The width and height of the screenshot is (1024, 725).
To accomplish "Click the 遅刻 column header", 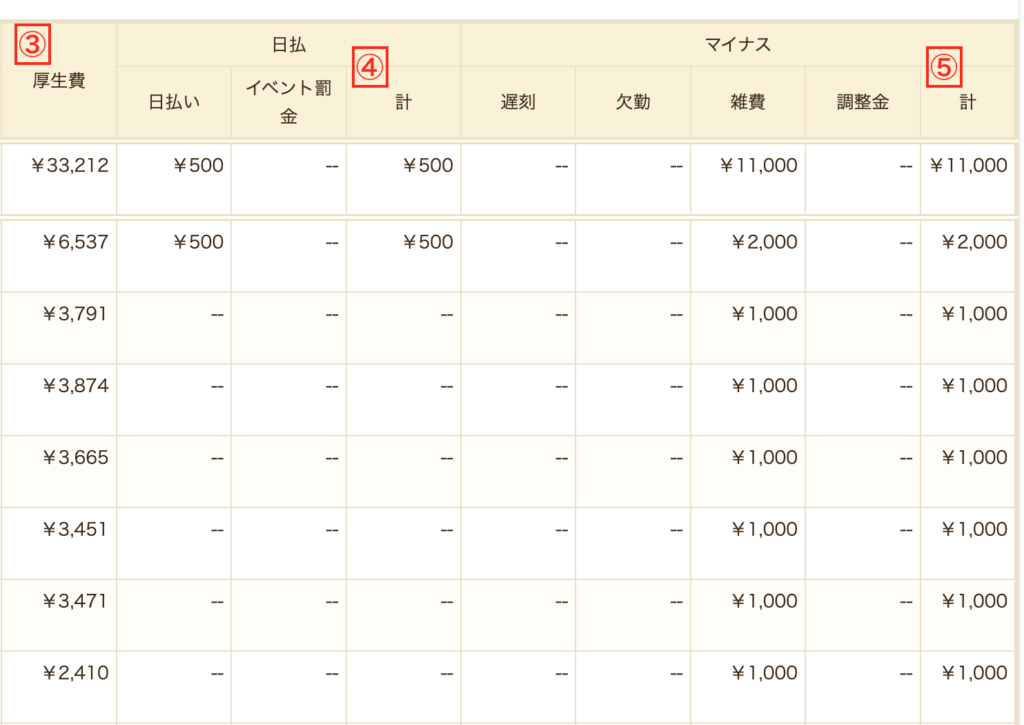I will [x=518, y=102].
